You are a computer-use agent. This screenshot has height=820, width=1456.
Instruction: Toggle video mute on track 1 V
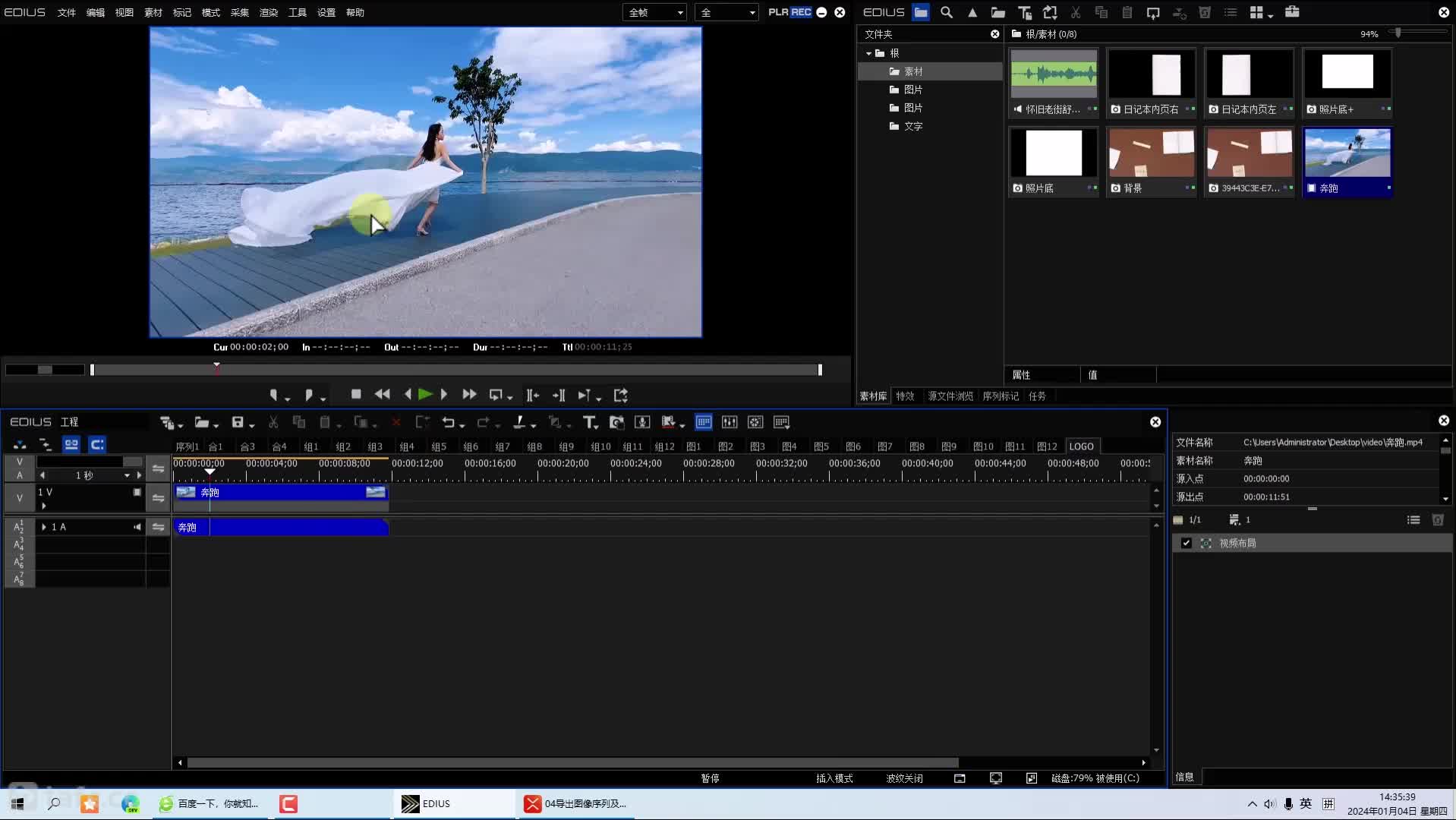pos(137,492)
